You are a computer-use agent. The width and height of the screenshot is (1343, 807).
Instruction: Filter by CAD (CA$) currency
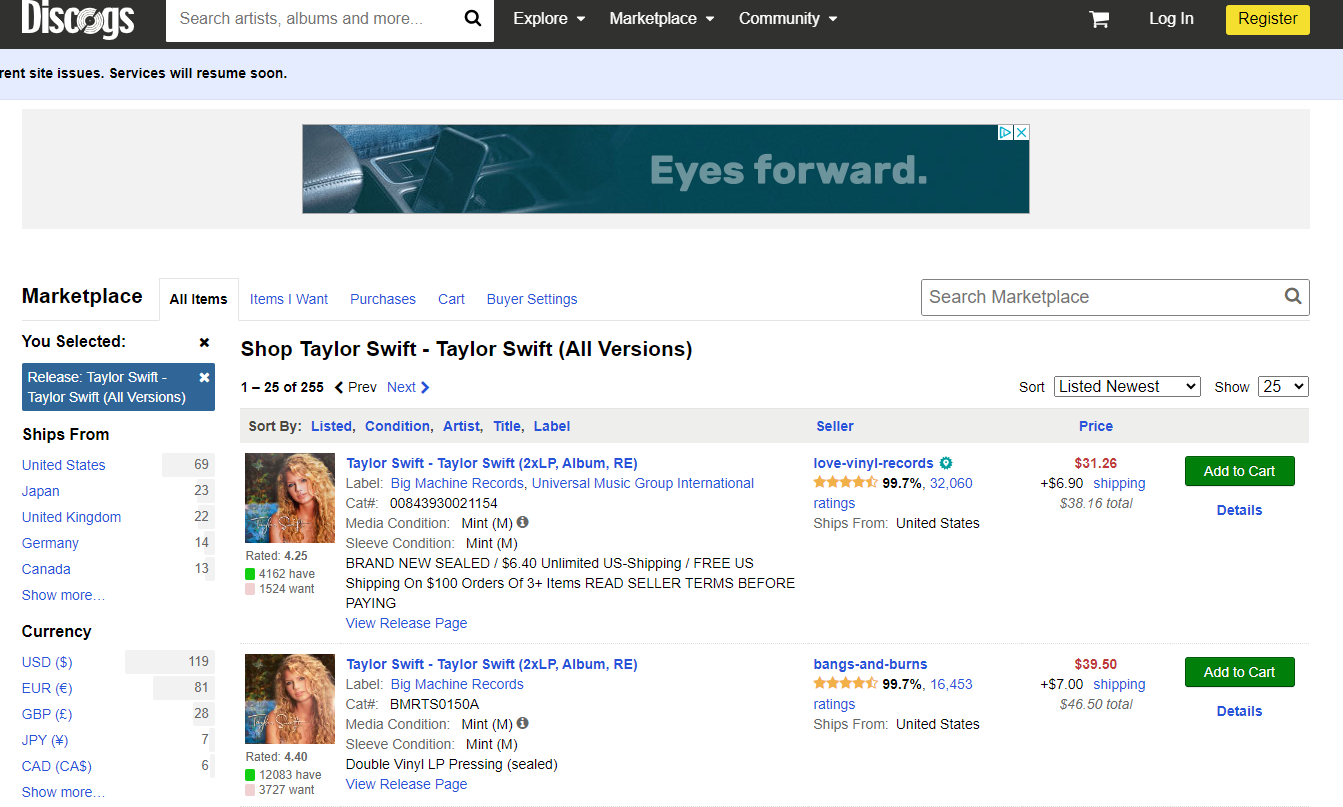57,766
